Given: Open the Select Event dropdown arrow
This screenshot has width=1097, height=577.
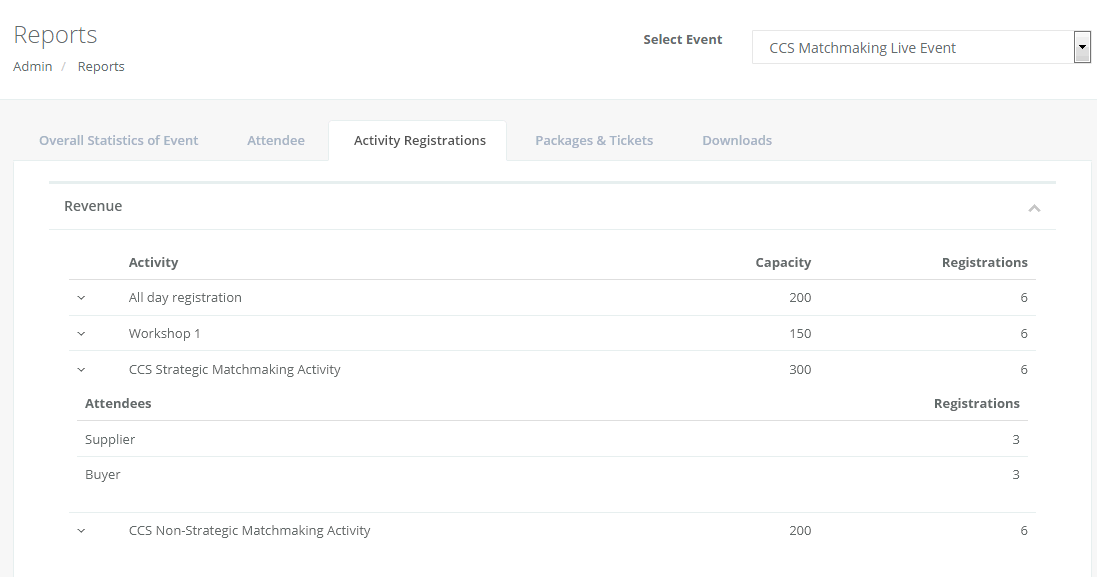Looking at the screenshot, I should pyautogui.click(x=1081, y=46).
